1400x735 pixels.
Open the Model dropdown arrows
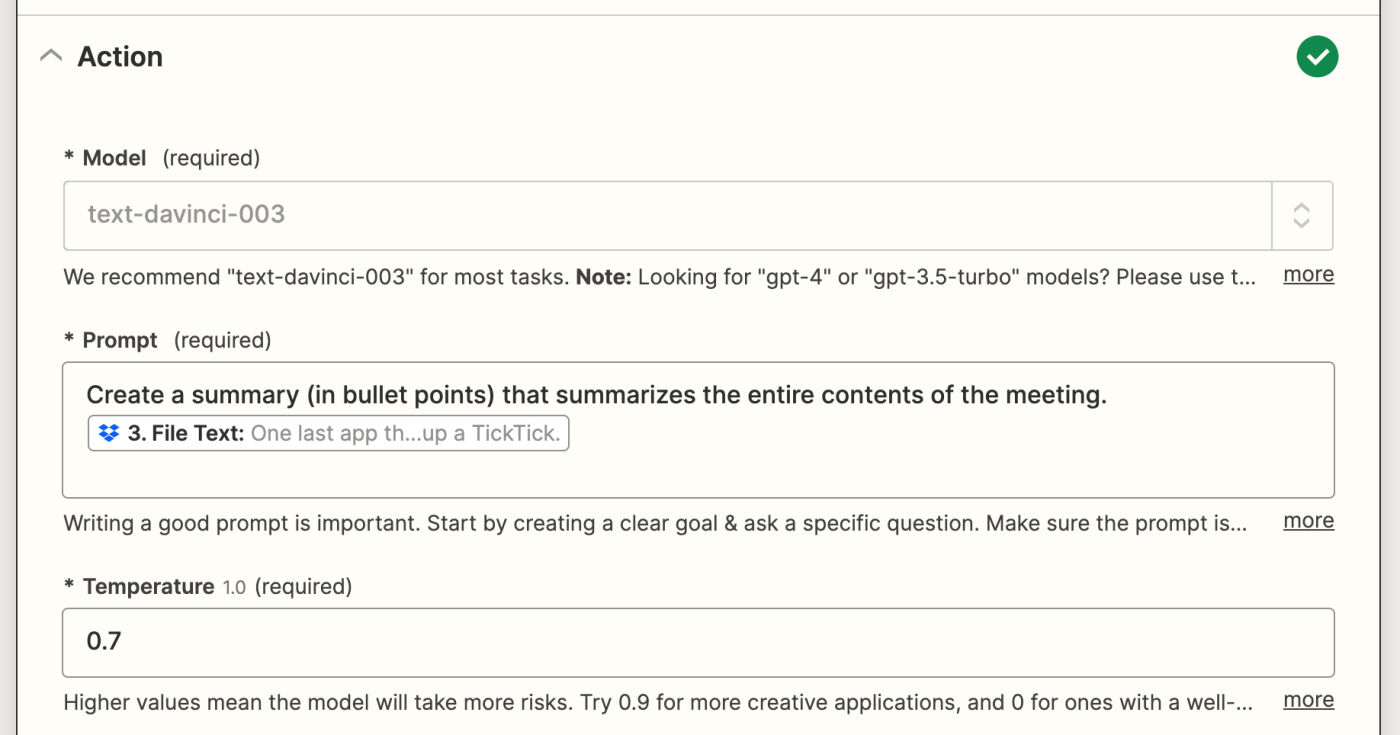click(x=1301, y=215)
